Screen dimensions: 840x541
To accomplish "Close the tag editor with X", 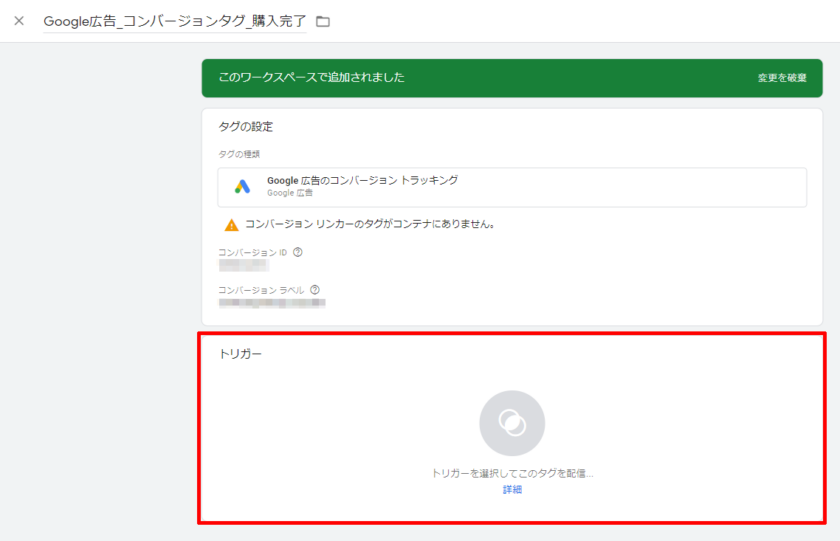I will [19, 21].
